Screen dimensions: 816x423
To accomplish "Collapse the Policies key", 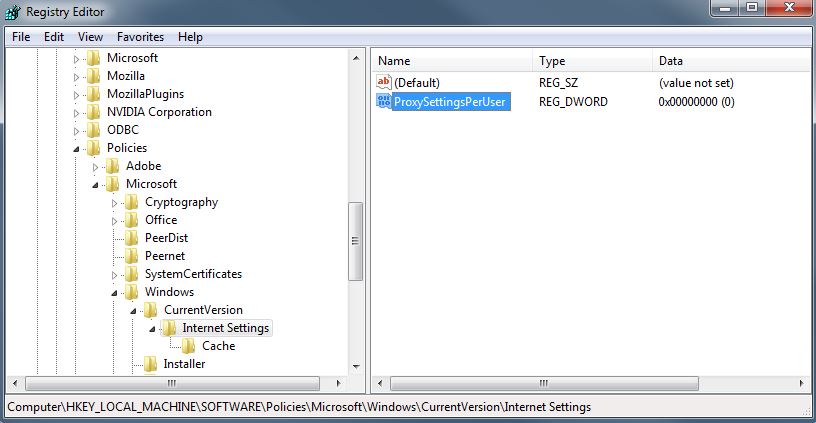I will tap(76, 149).
